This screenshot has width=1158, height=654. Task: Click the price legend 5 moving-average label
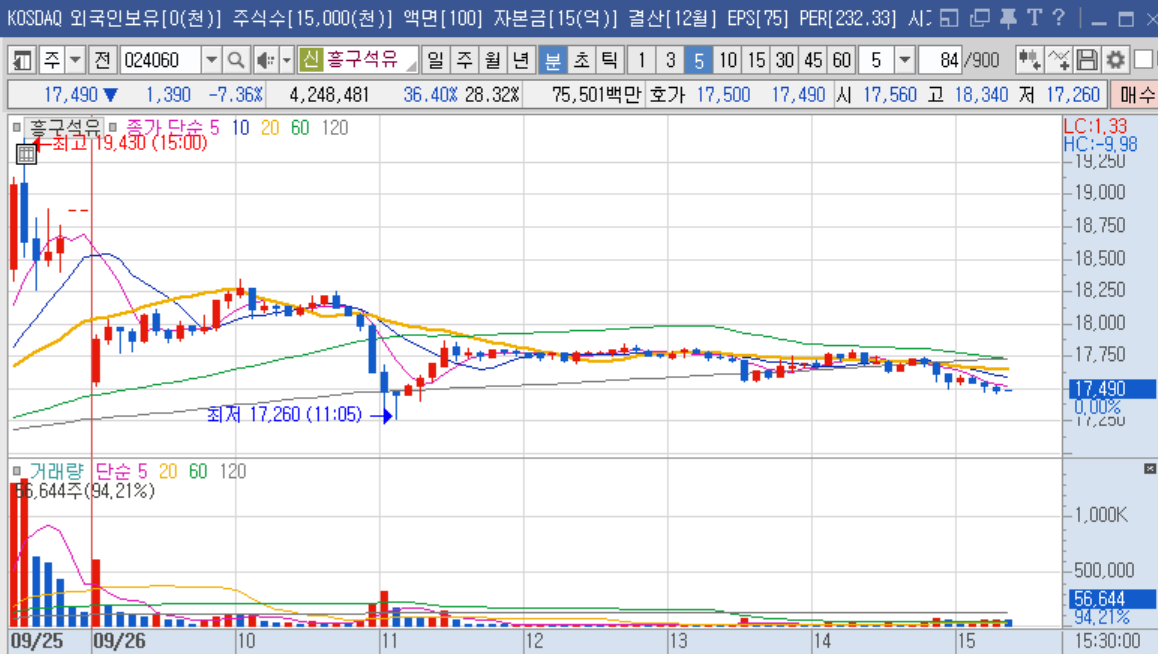214,128
